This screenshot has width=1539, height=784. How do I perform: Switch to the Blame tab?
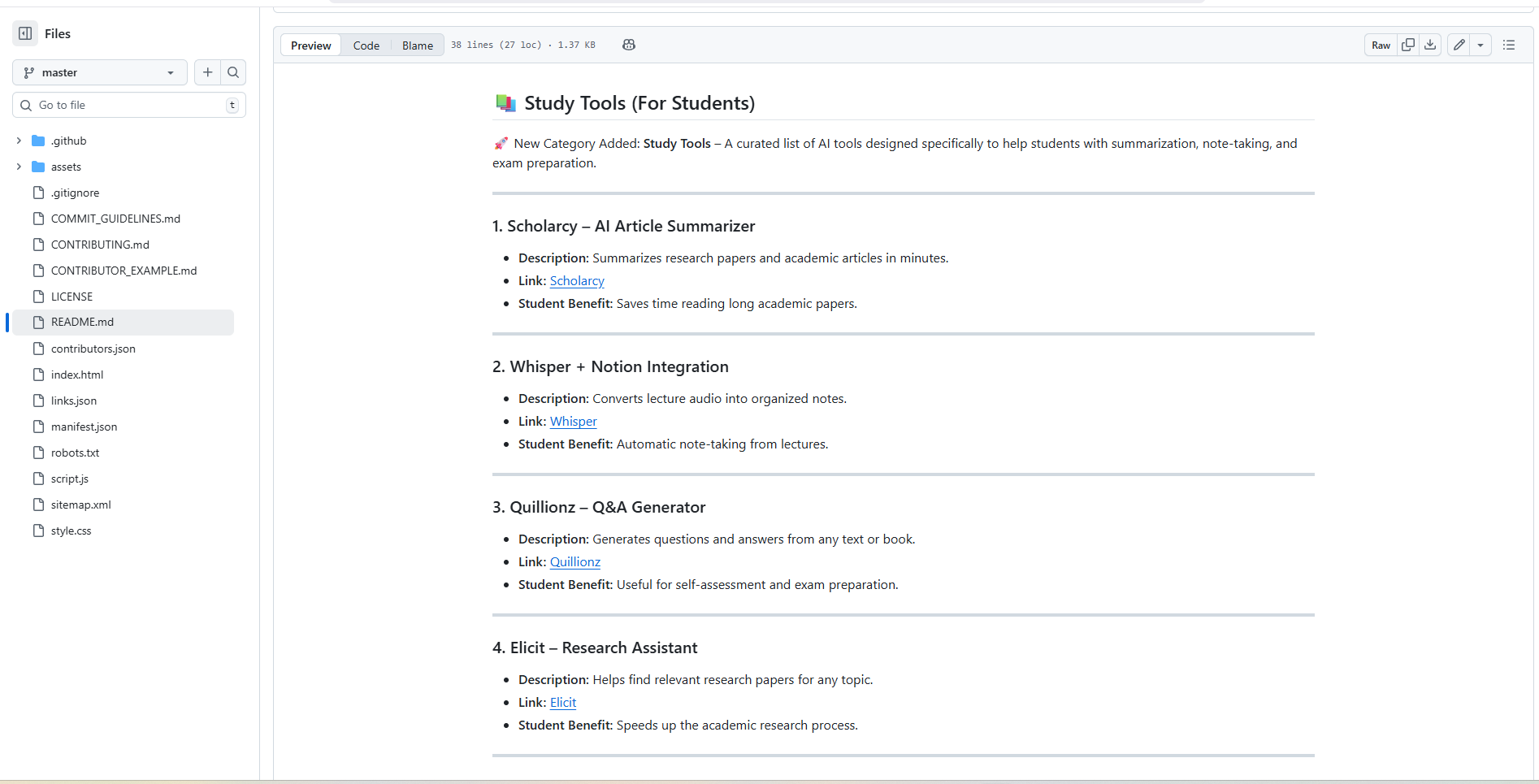point(418,45)
